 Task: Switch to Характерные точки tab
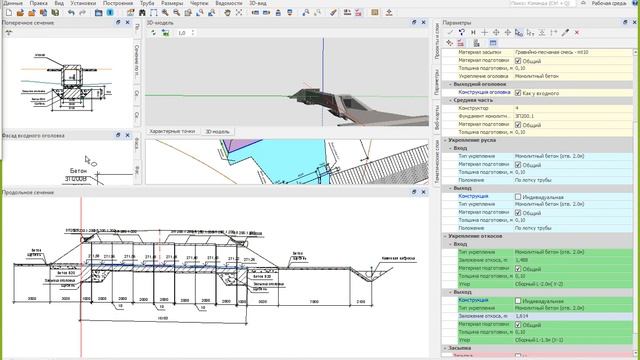click(x=172, y=131)
